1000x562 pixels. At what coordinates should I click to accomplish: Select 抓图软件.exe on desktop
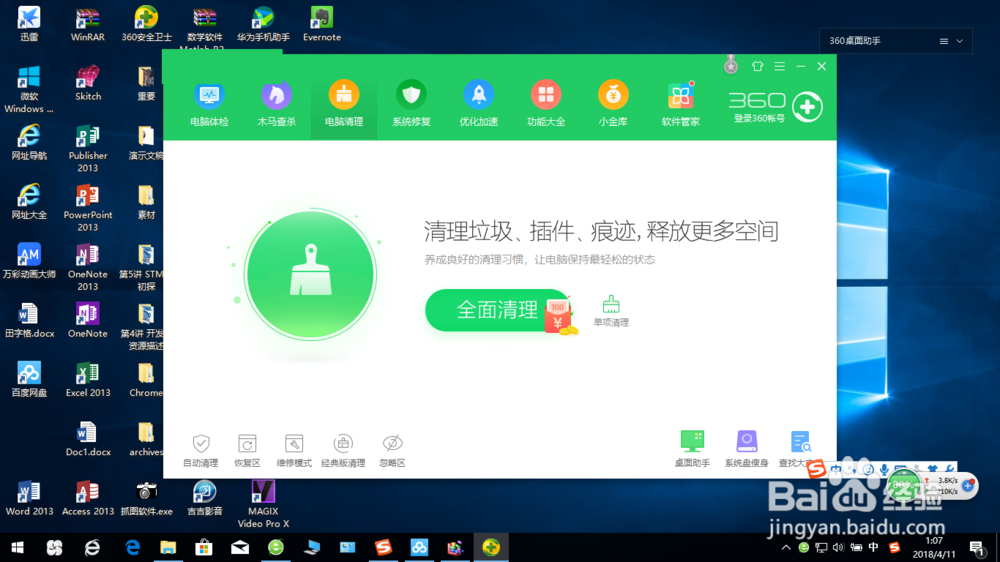[146, 499]
